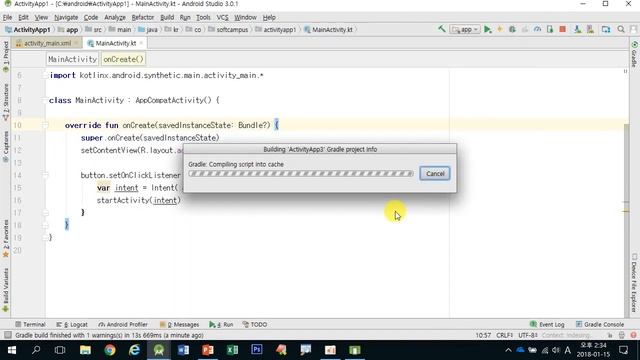Open Chrome from the Windows taskbar

click(109, 350)
